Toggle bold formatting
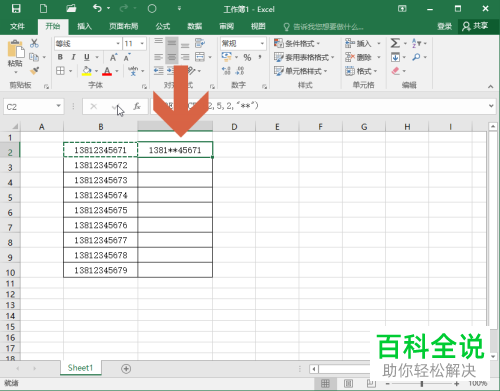The height and width of the screenshot is (391, 500). click(60, 57)
